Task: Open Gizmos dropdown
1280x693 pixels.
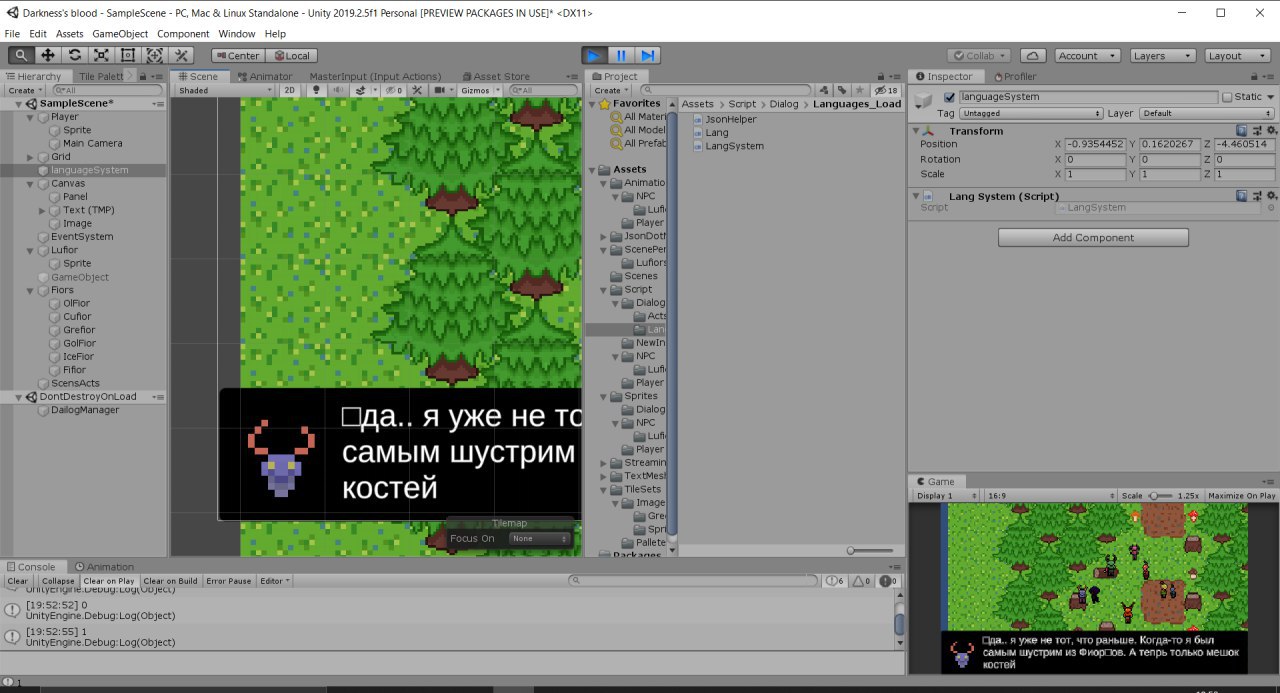Action: [x=480, y=90]
